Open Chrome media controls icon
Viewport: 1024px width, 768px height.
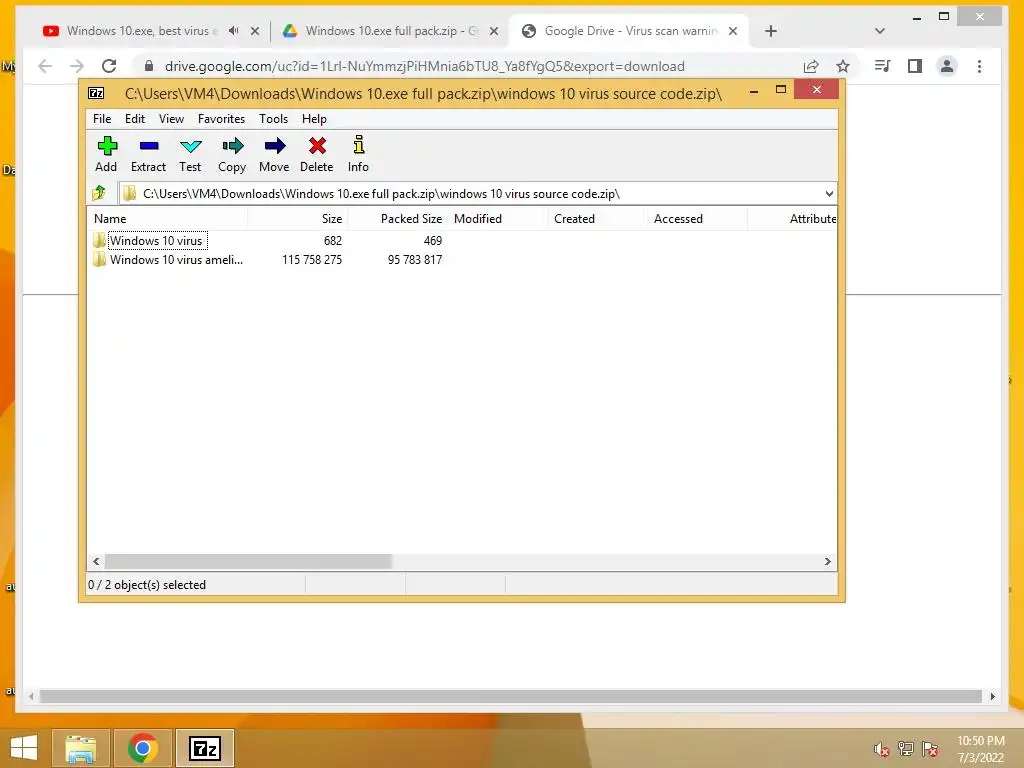[x=882, y=66]
